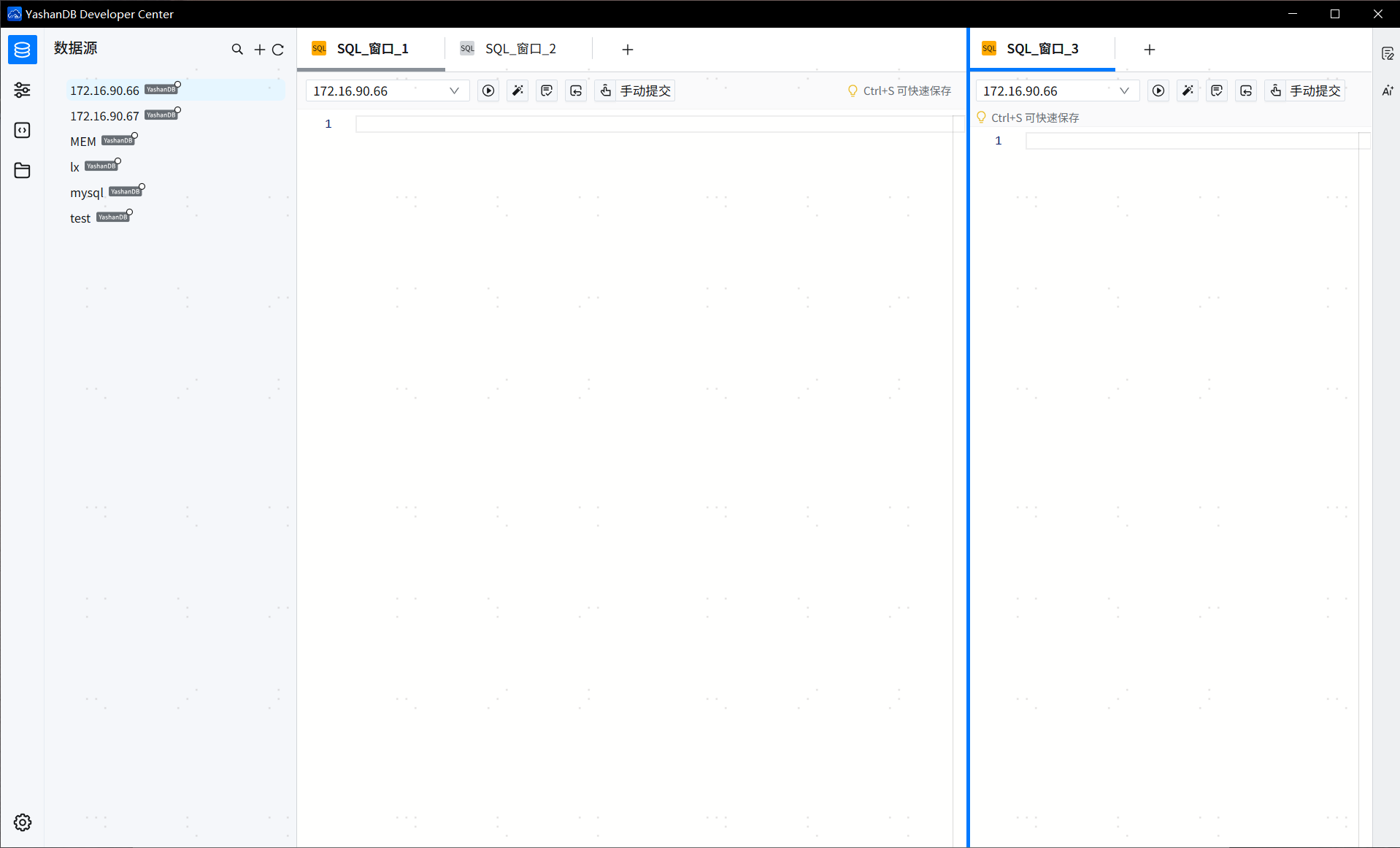This screenshot has height=848, width=1400.
Task: Switch to the SQL_窗口_2 tab
Action: (520, 48)
